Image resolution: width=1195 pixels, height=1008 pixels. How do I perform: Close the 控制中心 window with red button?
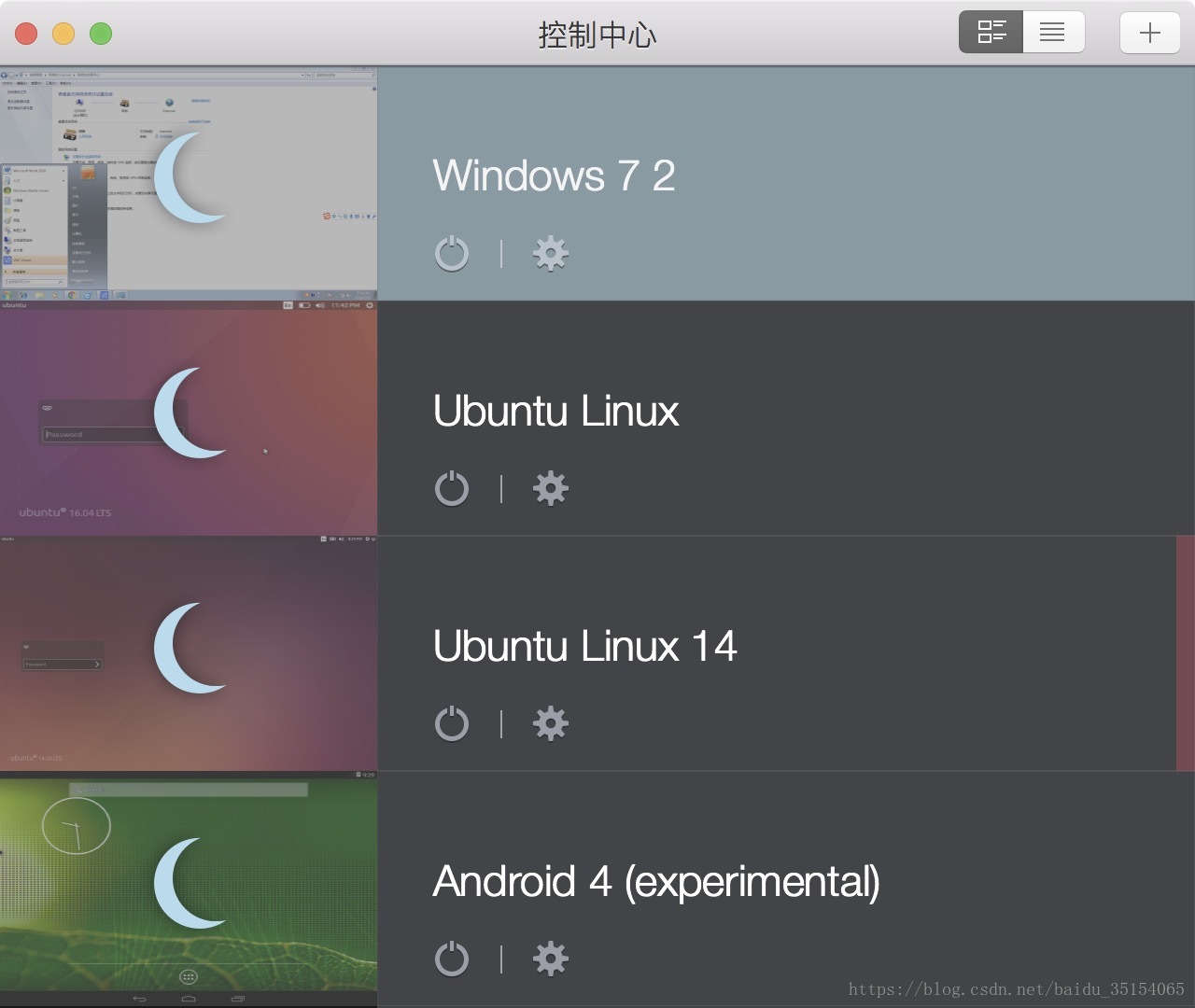26,34
